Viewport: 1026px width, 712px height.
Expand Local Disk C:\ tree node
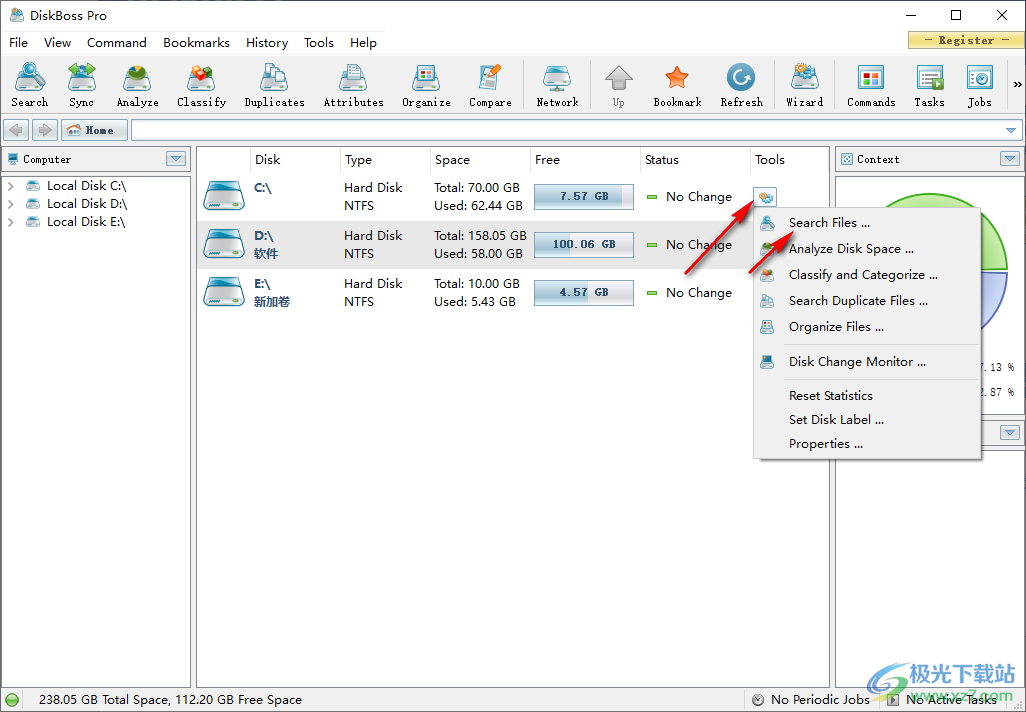click(x=10, y=186)
